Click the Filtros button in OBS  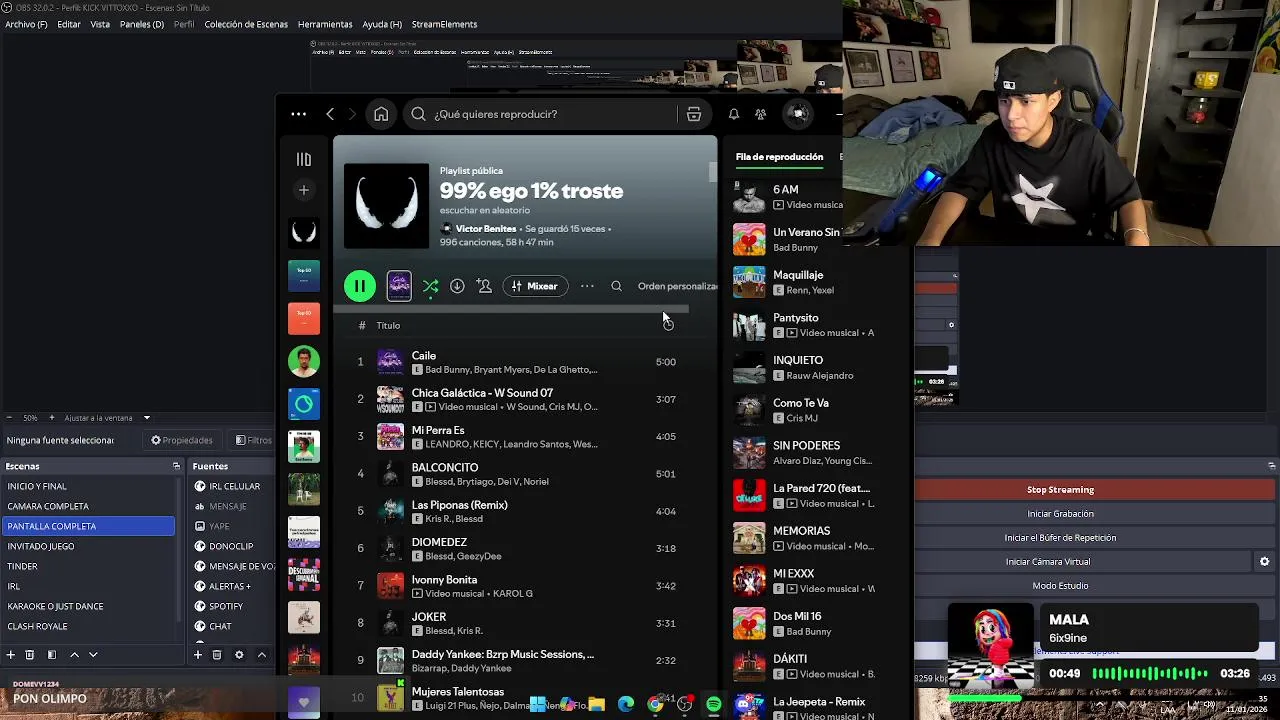254,440
